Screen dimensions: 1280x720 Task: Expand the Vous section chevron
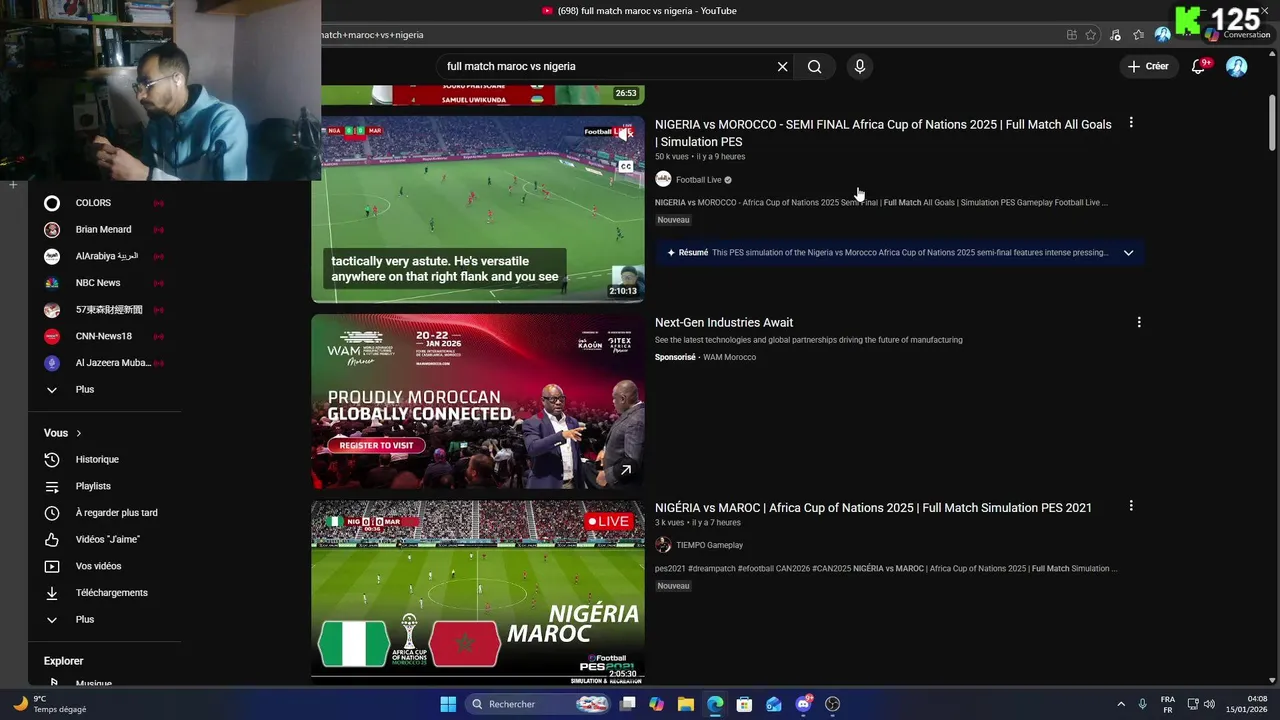coord(78,433)
